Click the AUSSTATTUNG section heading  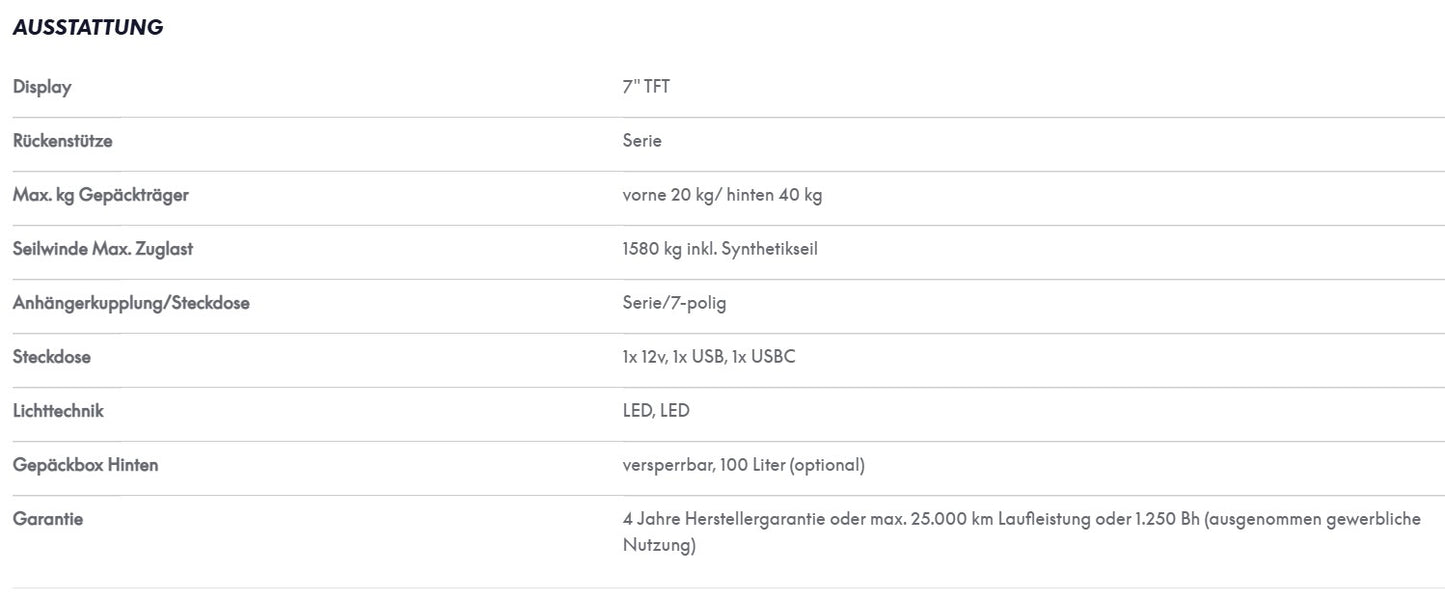coord(88,28)
